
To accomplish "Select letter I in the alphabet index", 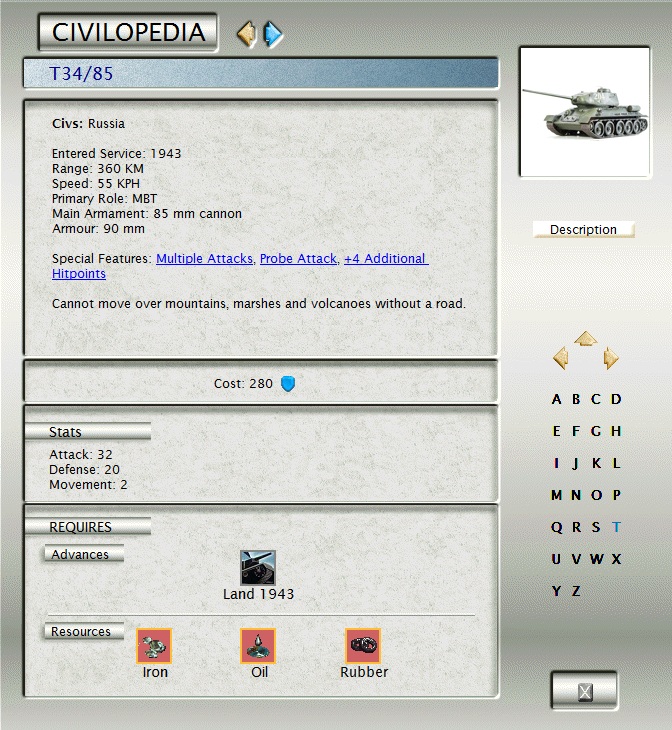I will (x=557, y=463).
